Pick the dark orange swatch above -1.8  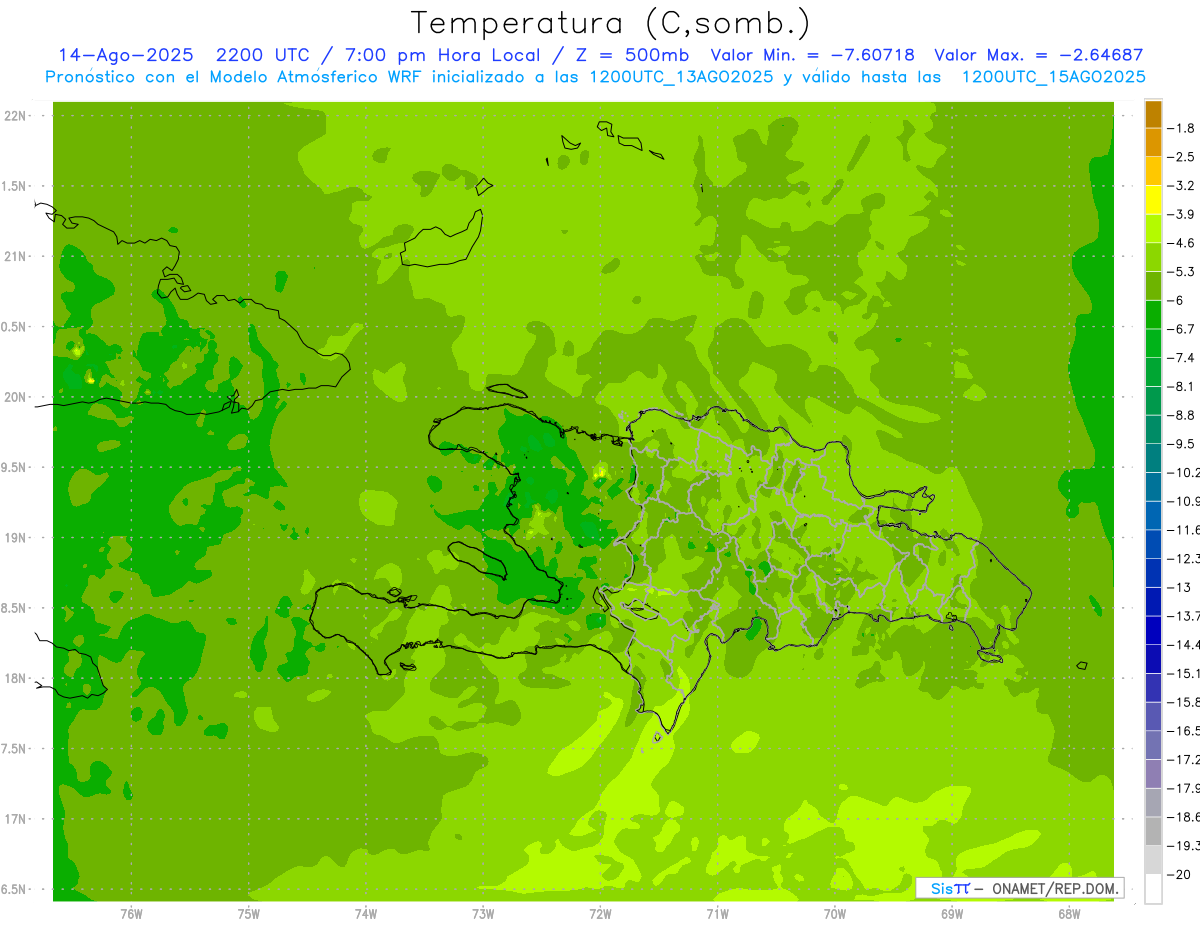tap(1153, 114)
